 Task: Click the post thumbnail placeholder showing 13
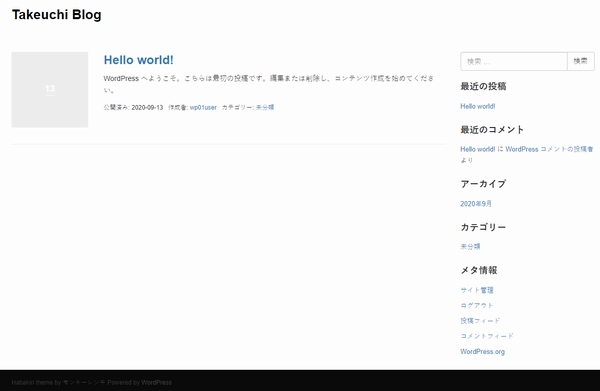50,90
